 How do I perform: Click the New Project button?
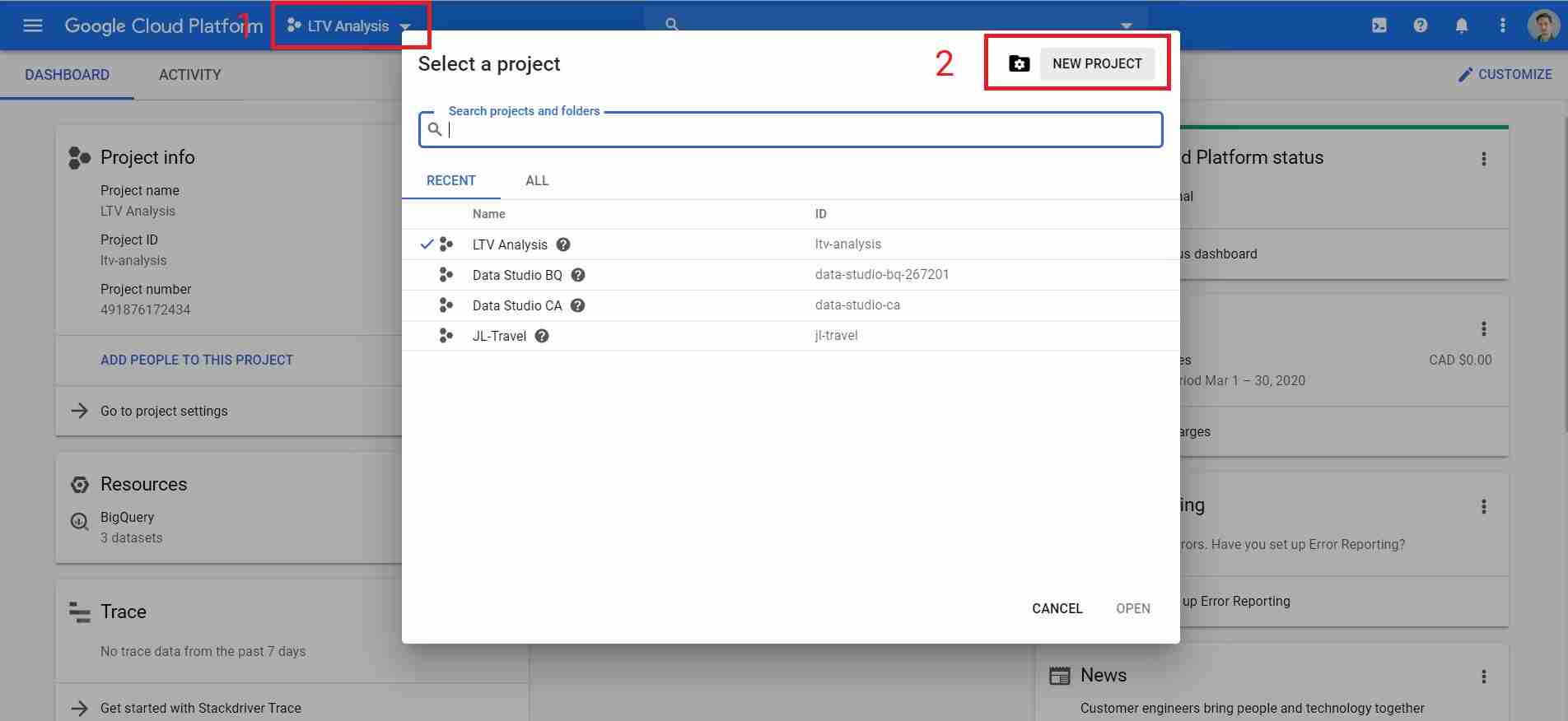(1097, 63)
